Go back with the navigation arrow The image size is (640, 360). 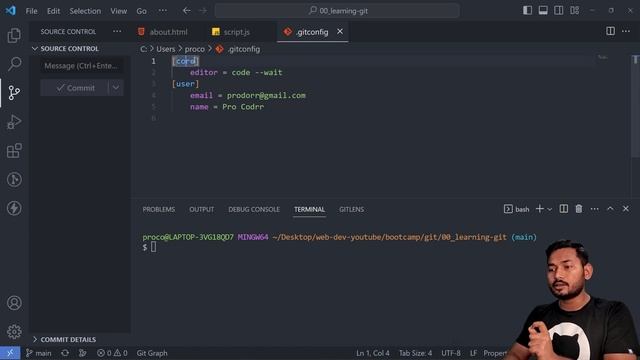(187, 11)
